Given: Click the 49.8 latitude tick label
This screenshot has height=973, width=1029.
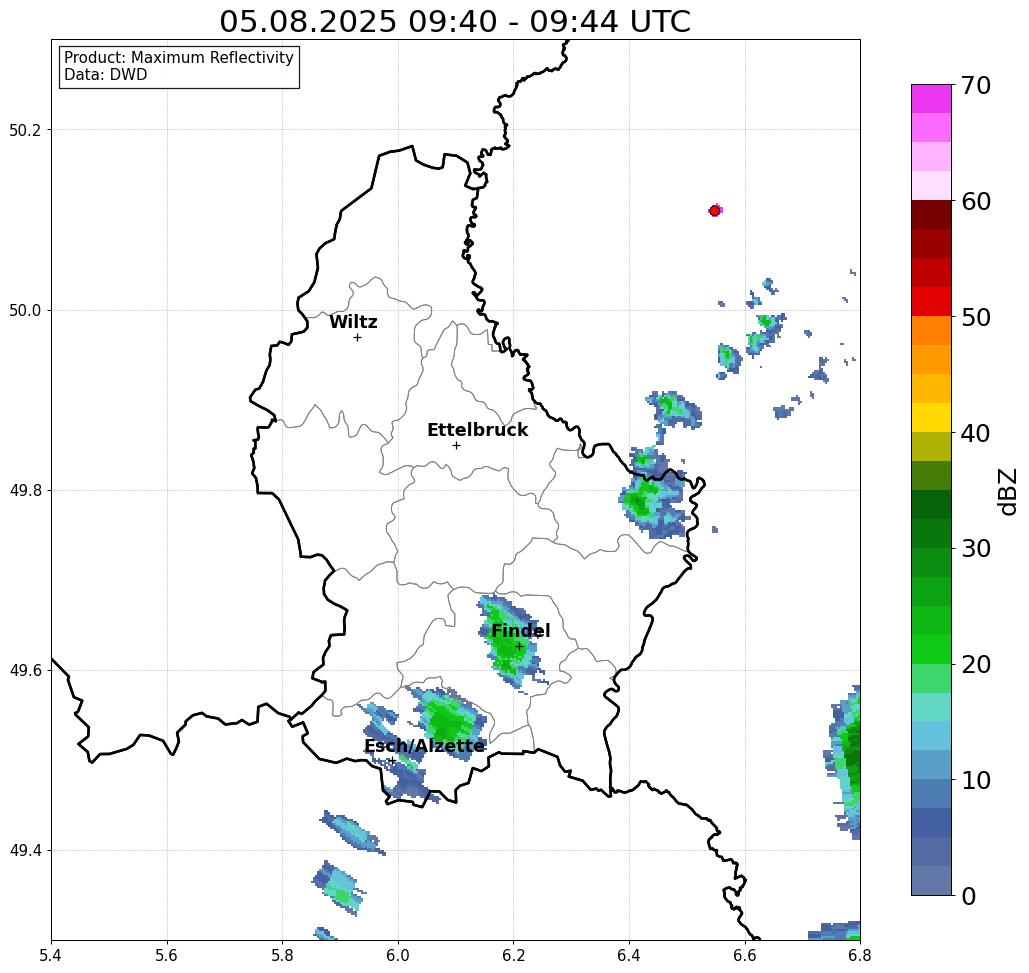Looking at the screenshot, I should point(25,490).
